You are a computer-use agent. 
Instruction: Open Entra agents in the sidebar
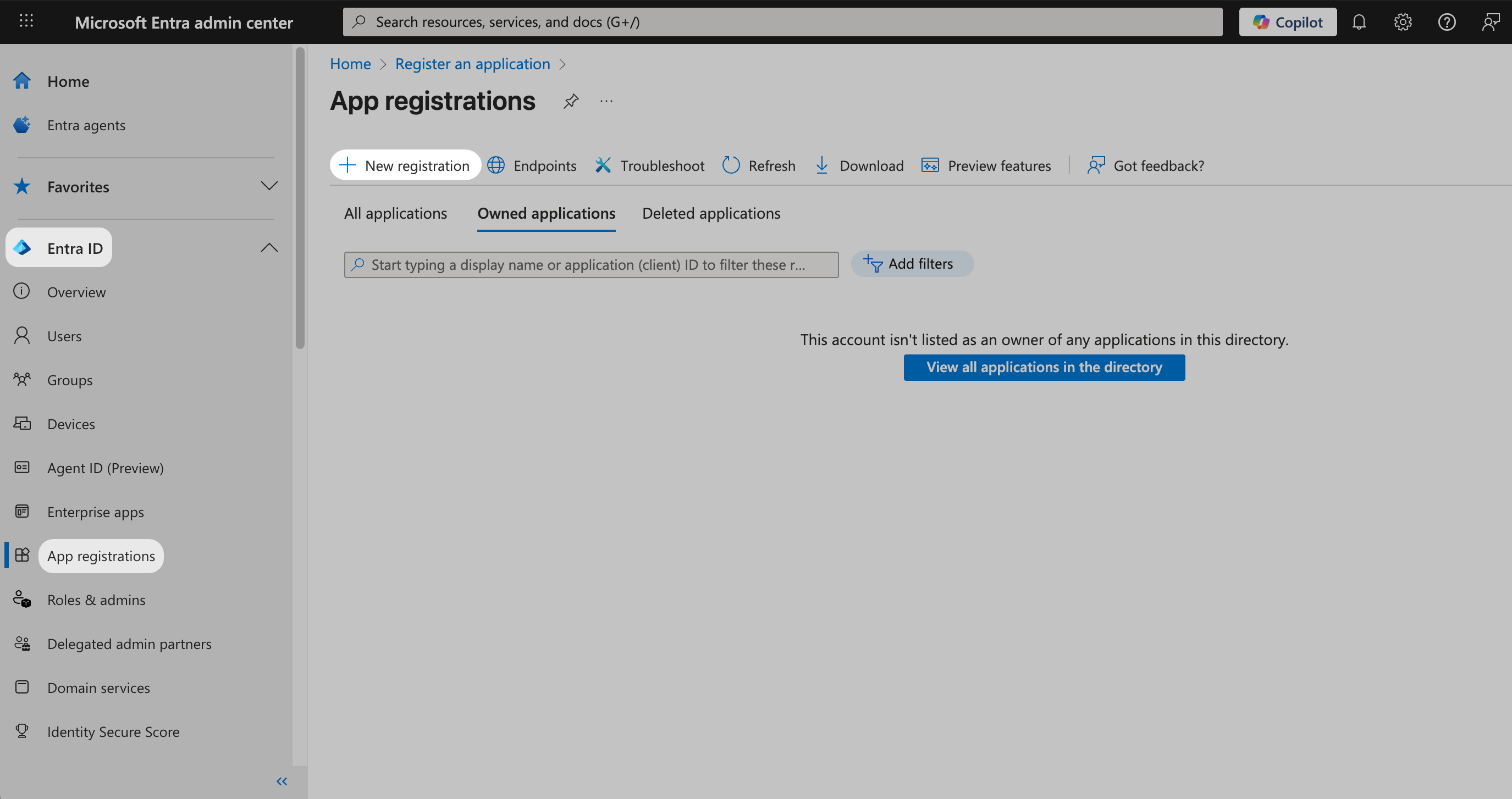pos(86,125)
